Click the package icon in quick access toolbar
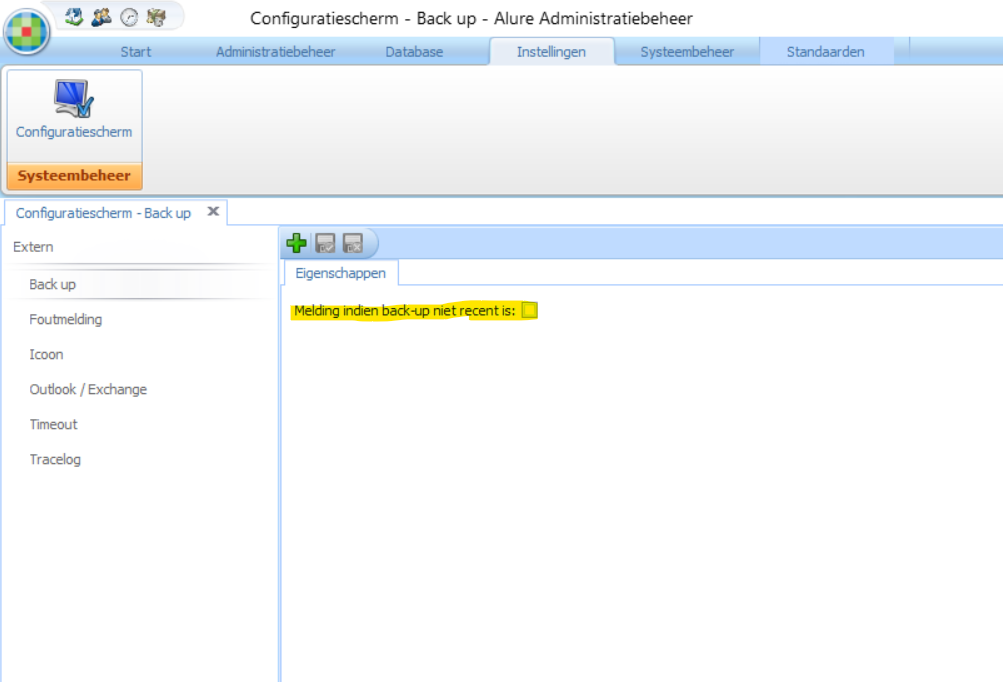Viewport: 1003px width, 682px height. [156, 16]
